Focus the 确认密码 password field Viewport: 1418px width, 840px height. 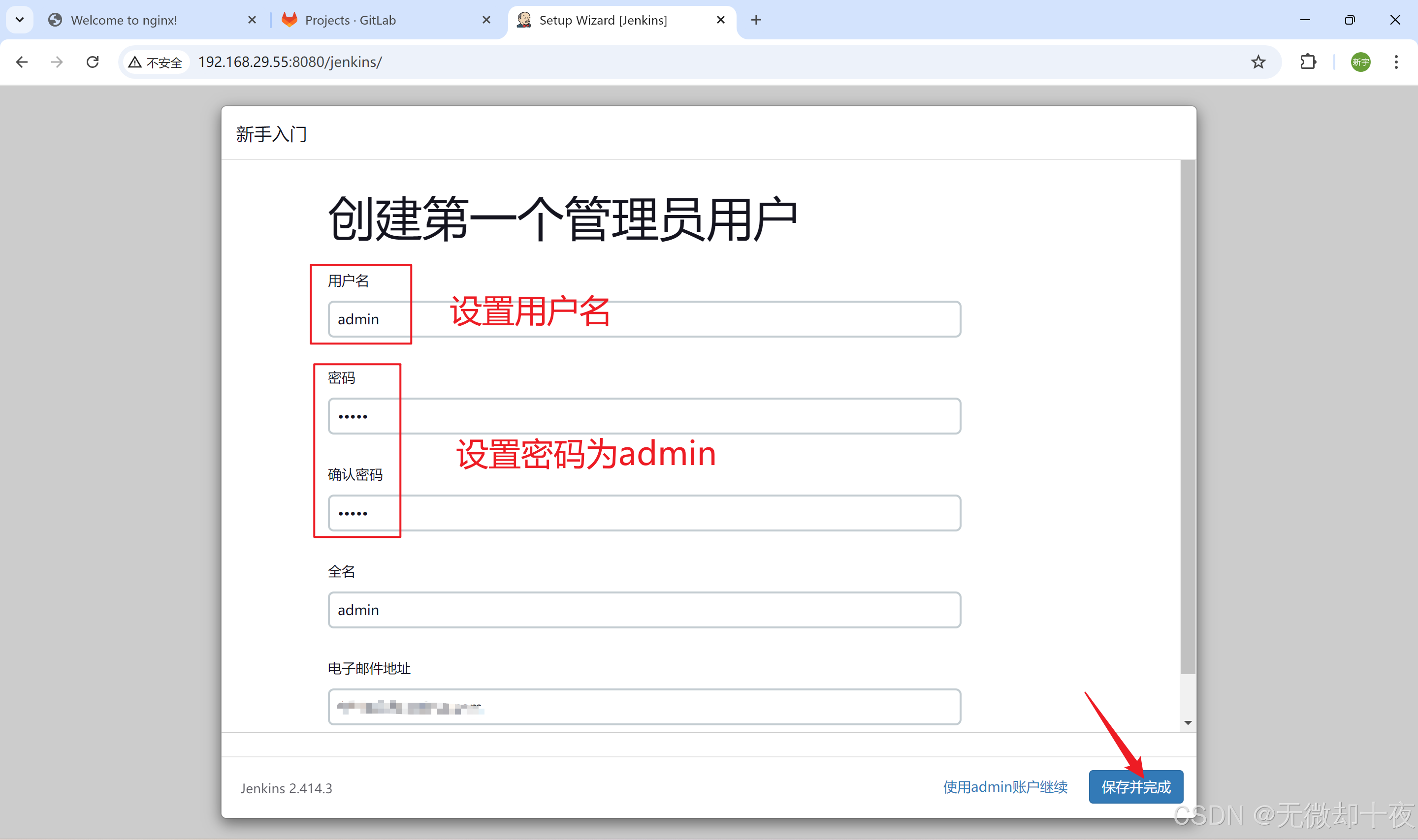tap(644, 513)
